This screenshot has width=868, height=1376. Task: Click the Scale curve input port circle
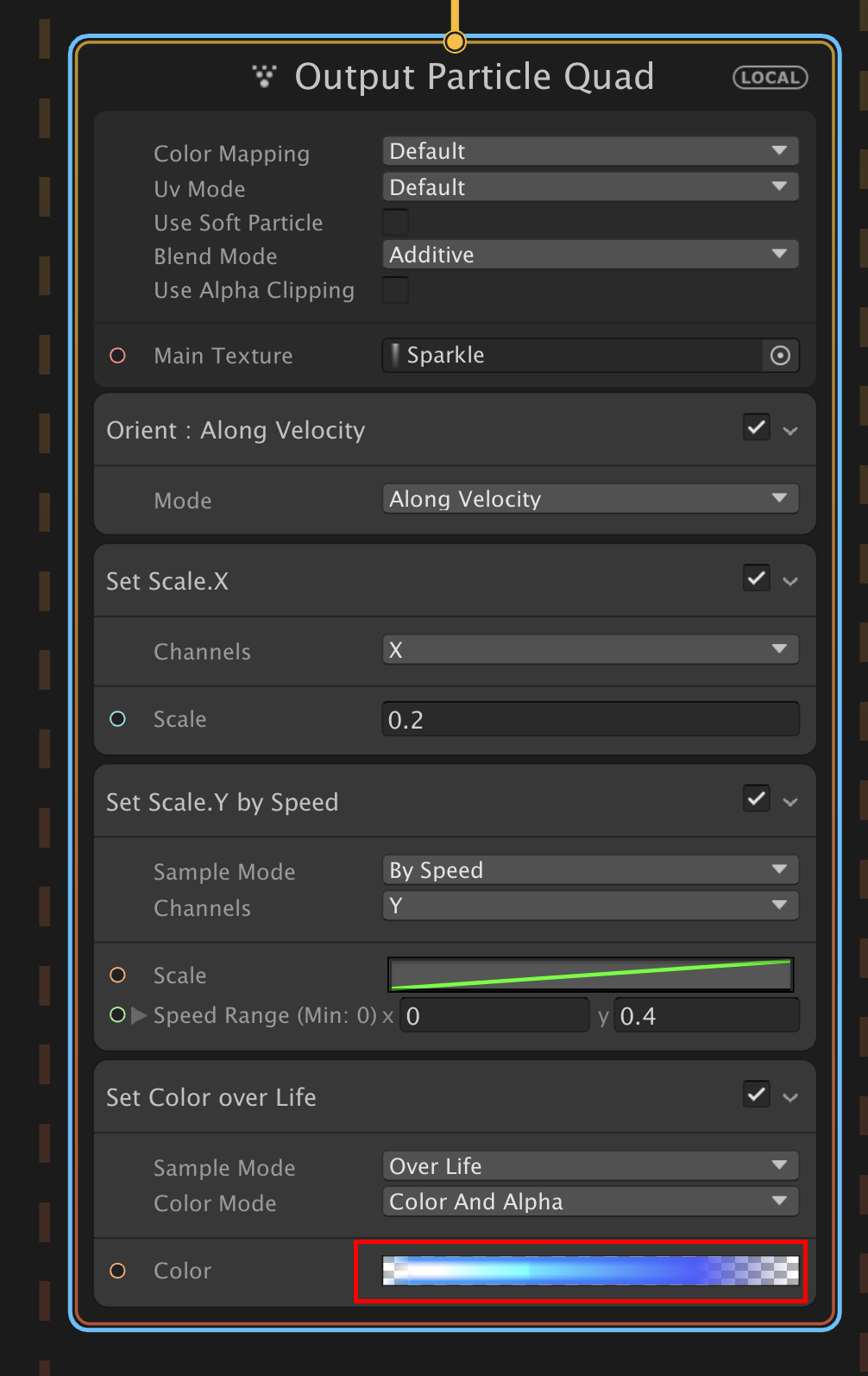point(118,975)
